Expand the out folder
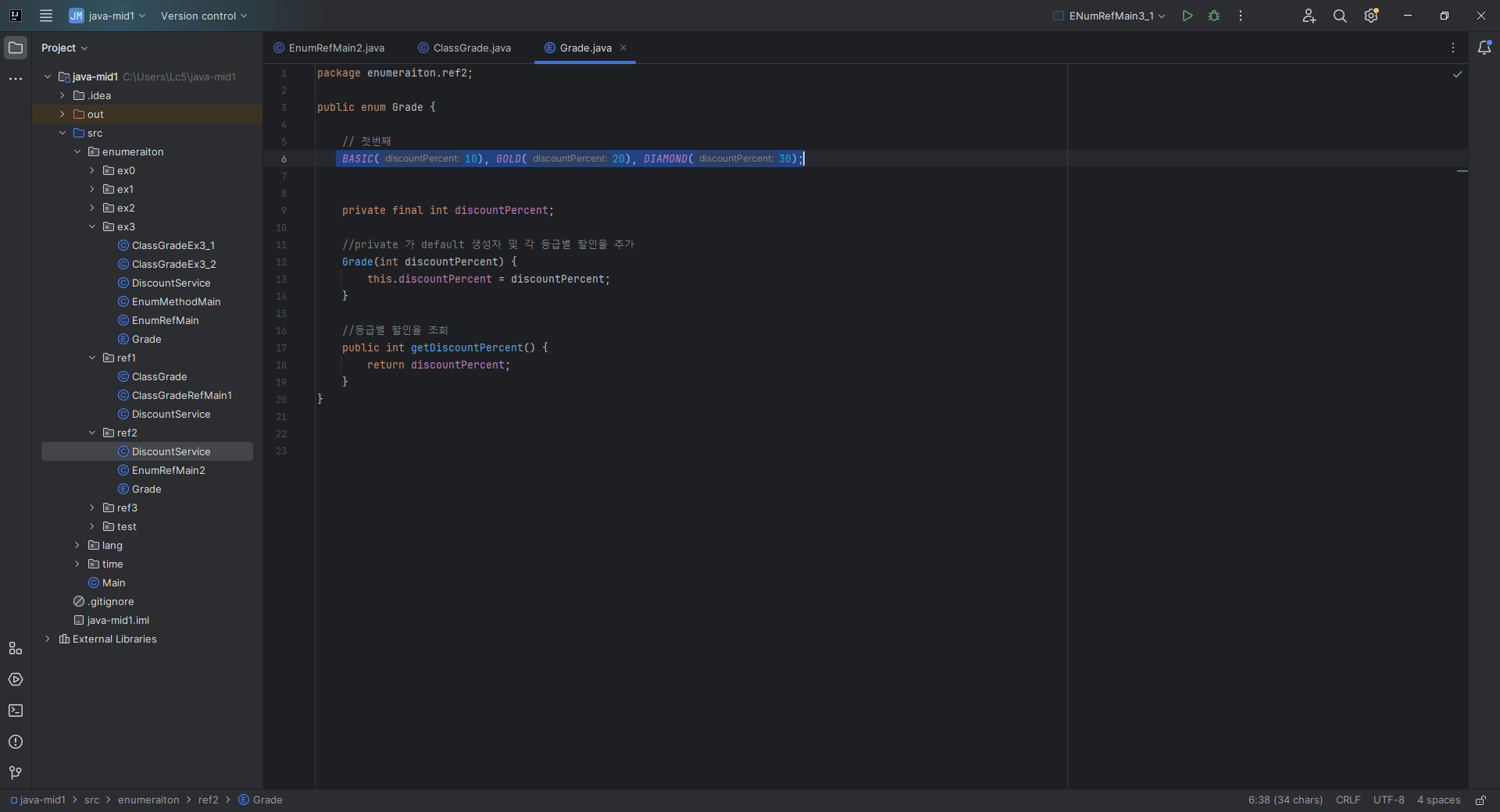1500x812 pixels. click(x=62, y=114)
